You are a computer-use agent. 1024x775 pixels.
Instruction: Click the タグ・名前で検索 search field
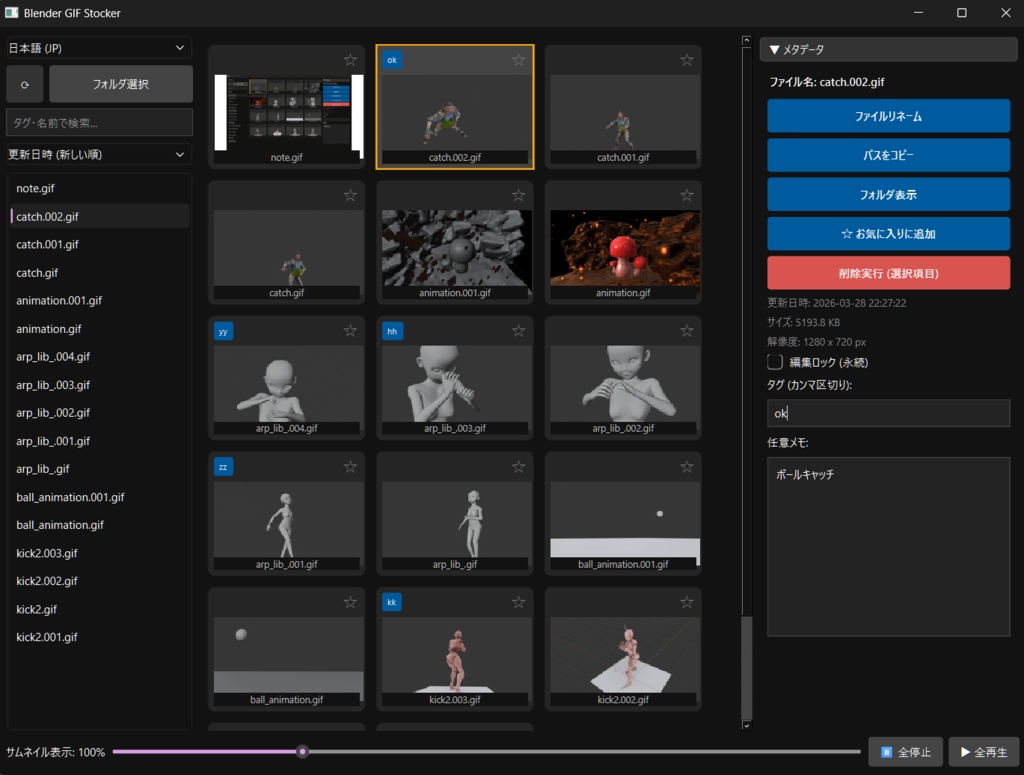pyautogui.click(x=97, y=121)
